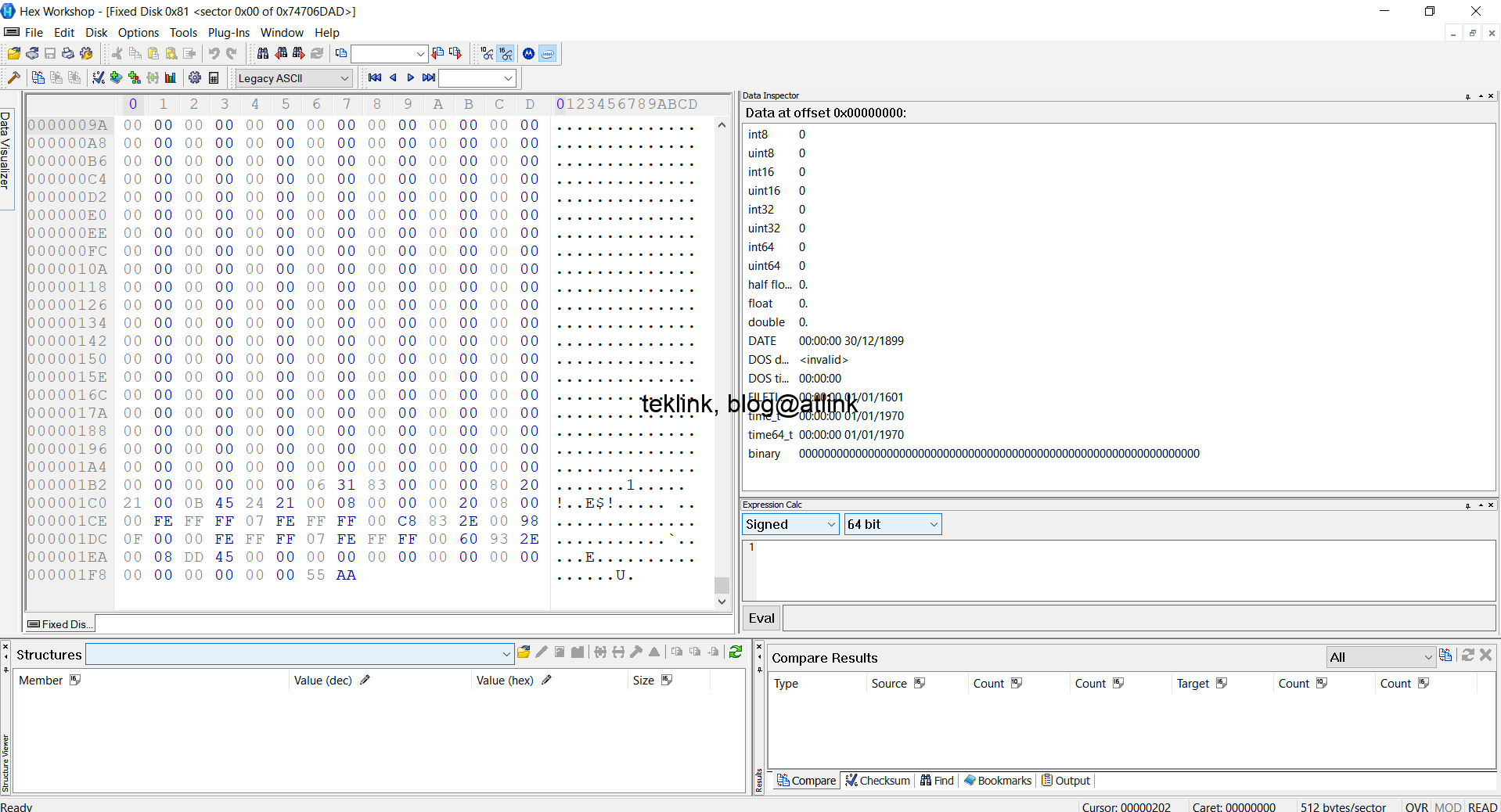Switch to the Bookmarks results tab

tap(998, 780)
